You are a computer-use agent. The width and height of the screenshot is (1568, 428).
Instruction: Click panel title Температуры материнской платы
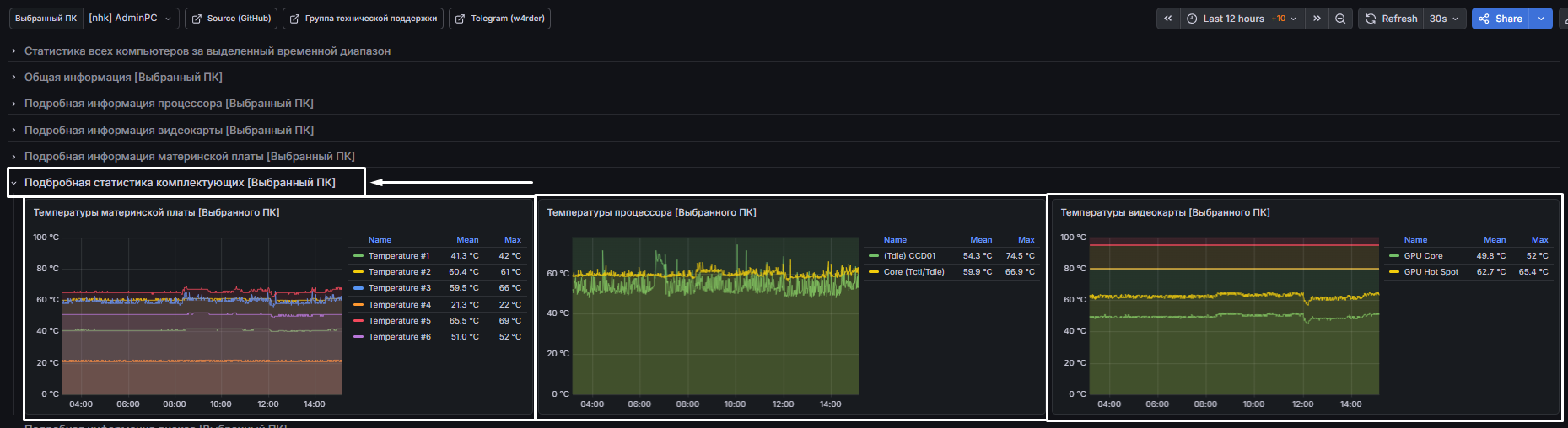pyautogui.click(x=157, y=212)
